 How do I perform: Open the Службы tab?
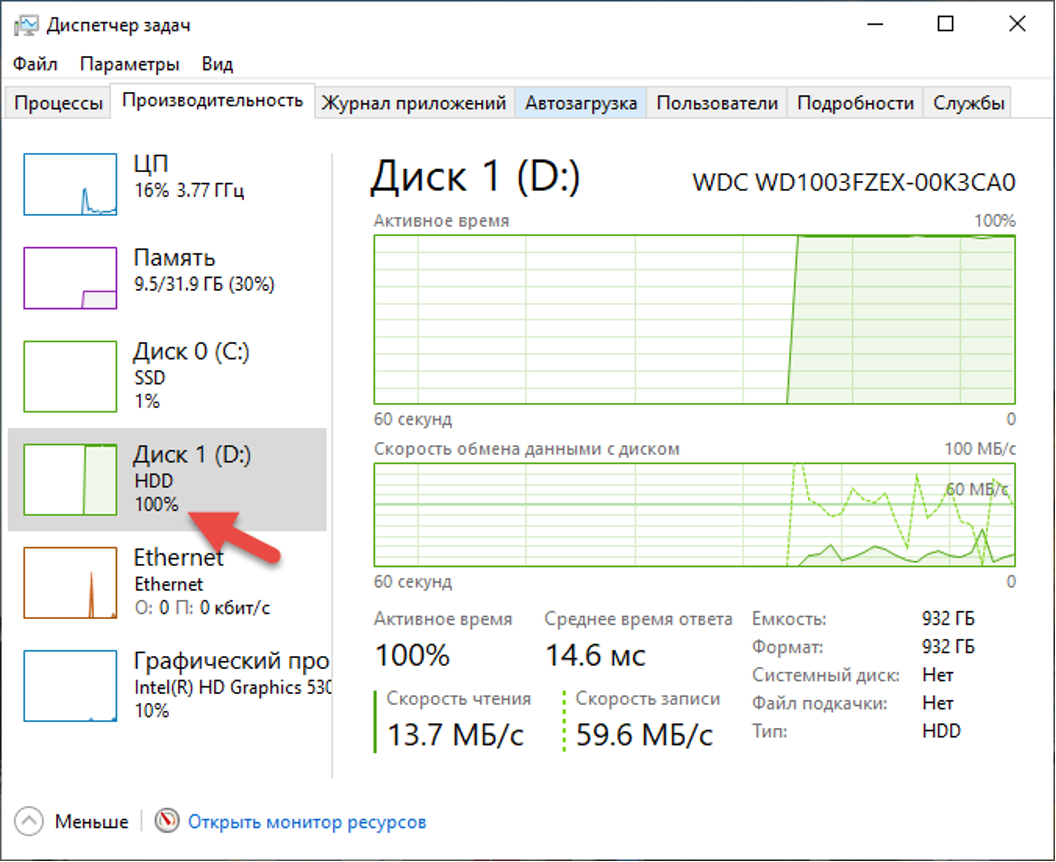pos(967,101)
